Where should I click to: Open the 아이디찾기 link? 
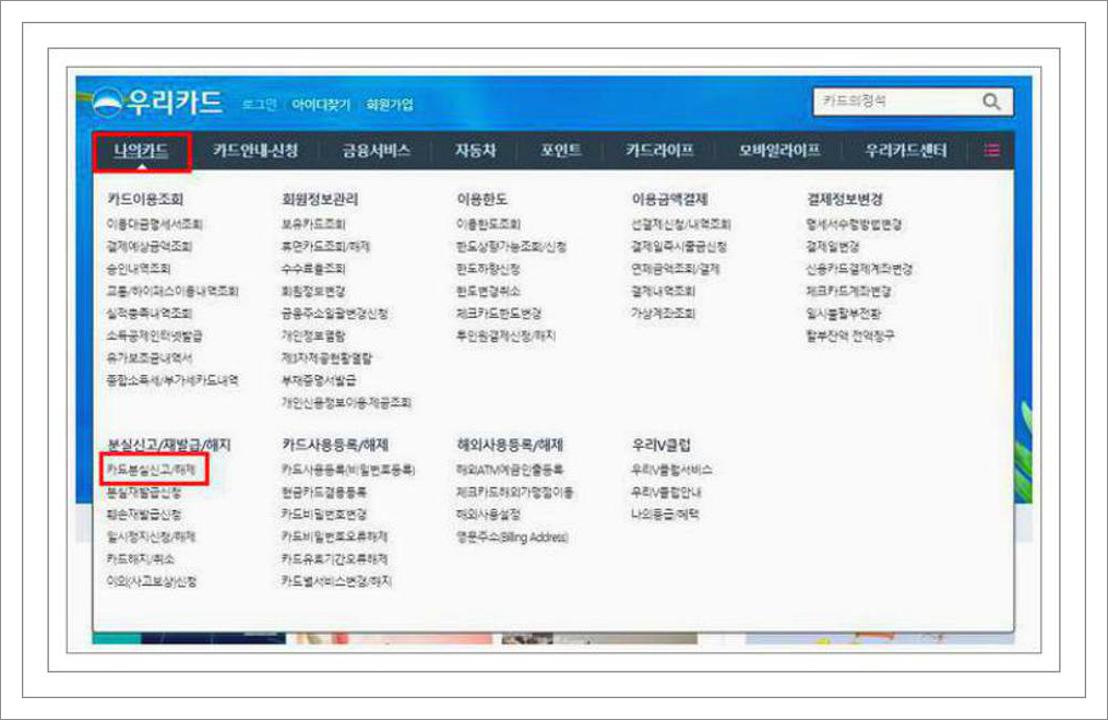coord(321,105)
